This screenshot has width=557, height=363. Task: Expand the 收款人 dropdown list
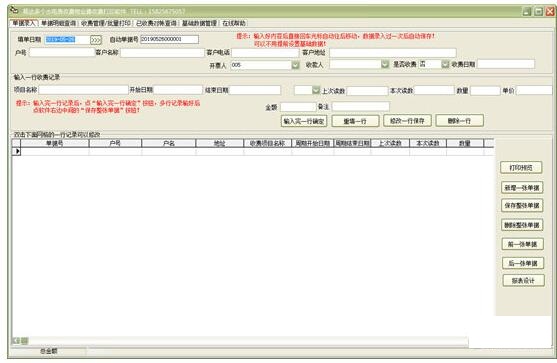point(385,64)
